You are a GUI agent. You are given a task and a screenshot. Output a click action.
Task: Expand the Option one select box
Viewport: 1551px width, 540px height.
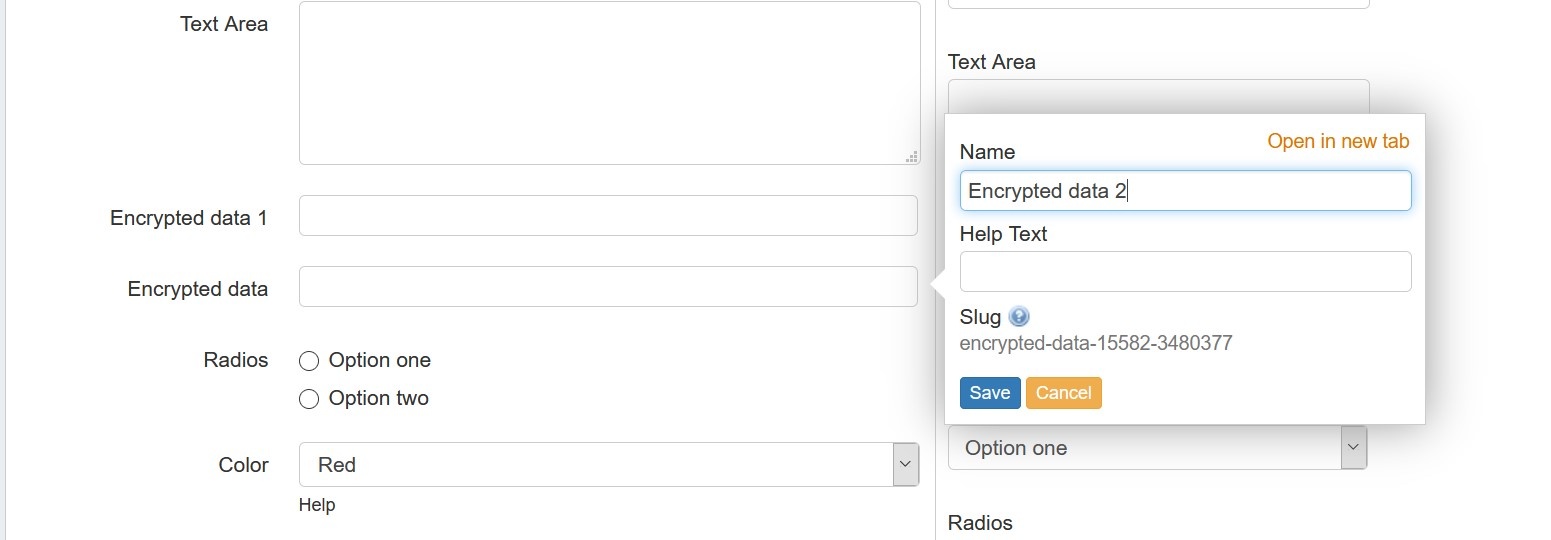pos(1156,448)
